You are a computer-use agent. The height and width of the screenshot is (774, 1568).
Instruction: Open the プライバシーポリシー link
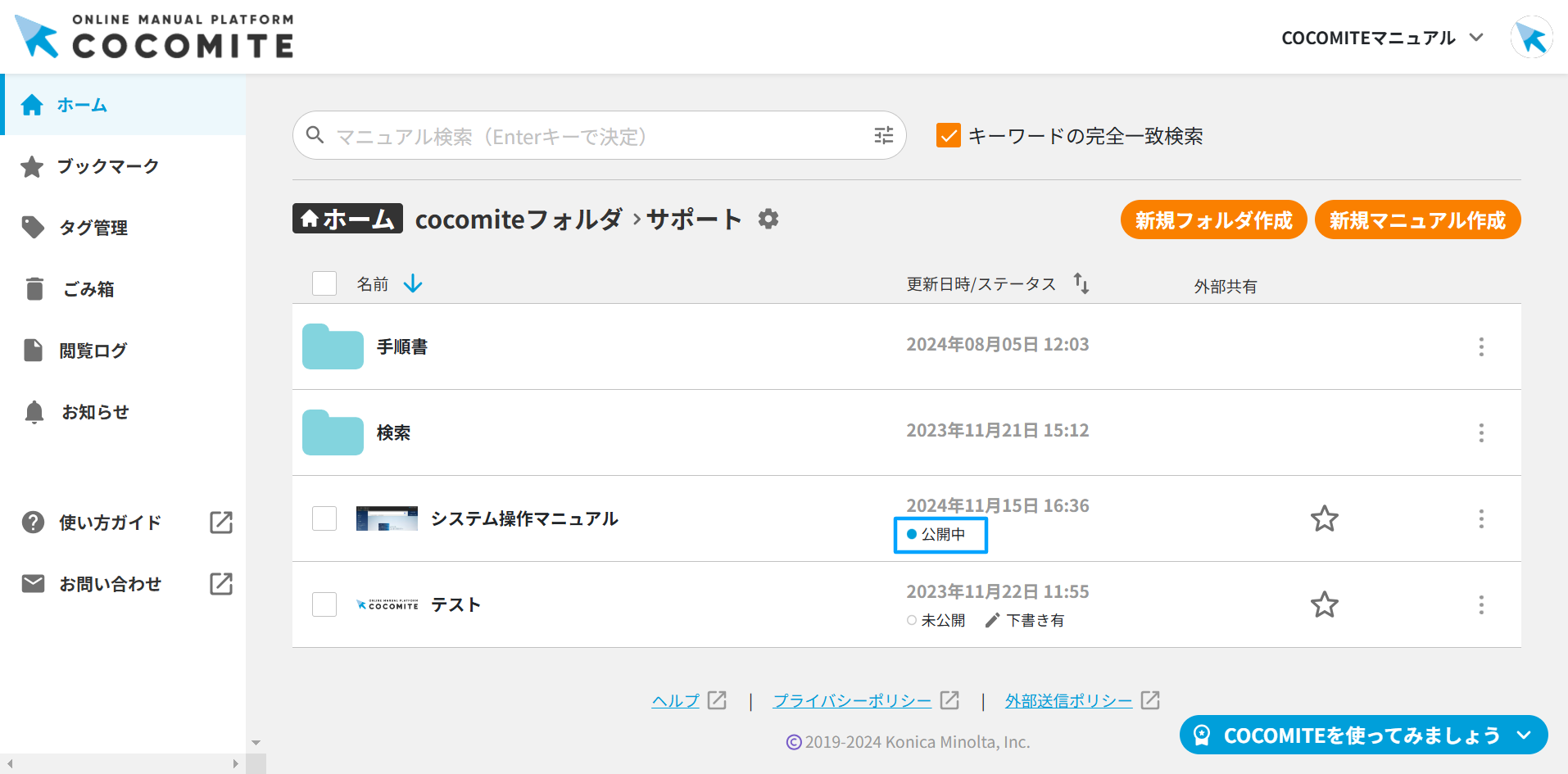[x=852, y=701]
